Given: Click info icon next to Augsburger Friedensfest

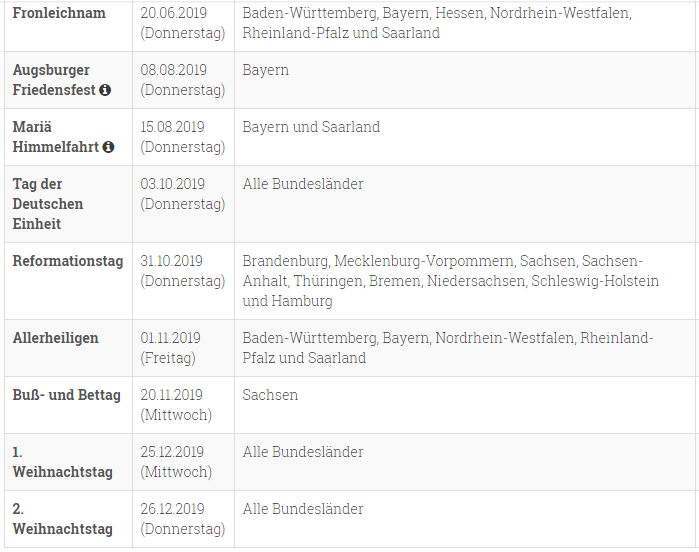Looking at the screenshot, I should point(105,90).
